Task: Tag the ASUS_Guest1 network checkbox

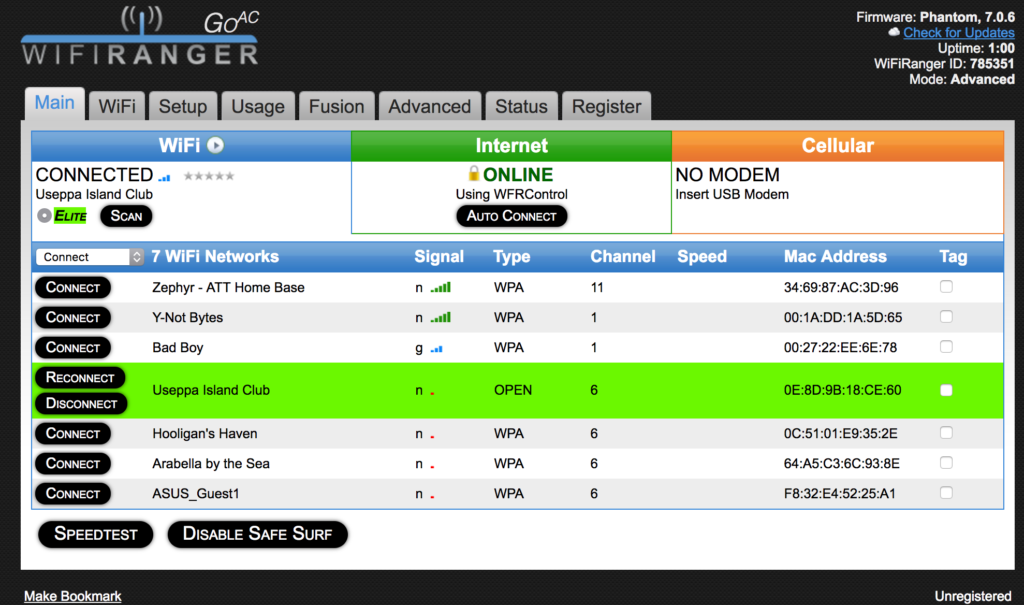Action: [946, 493]
